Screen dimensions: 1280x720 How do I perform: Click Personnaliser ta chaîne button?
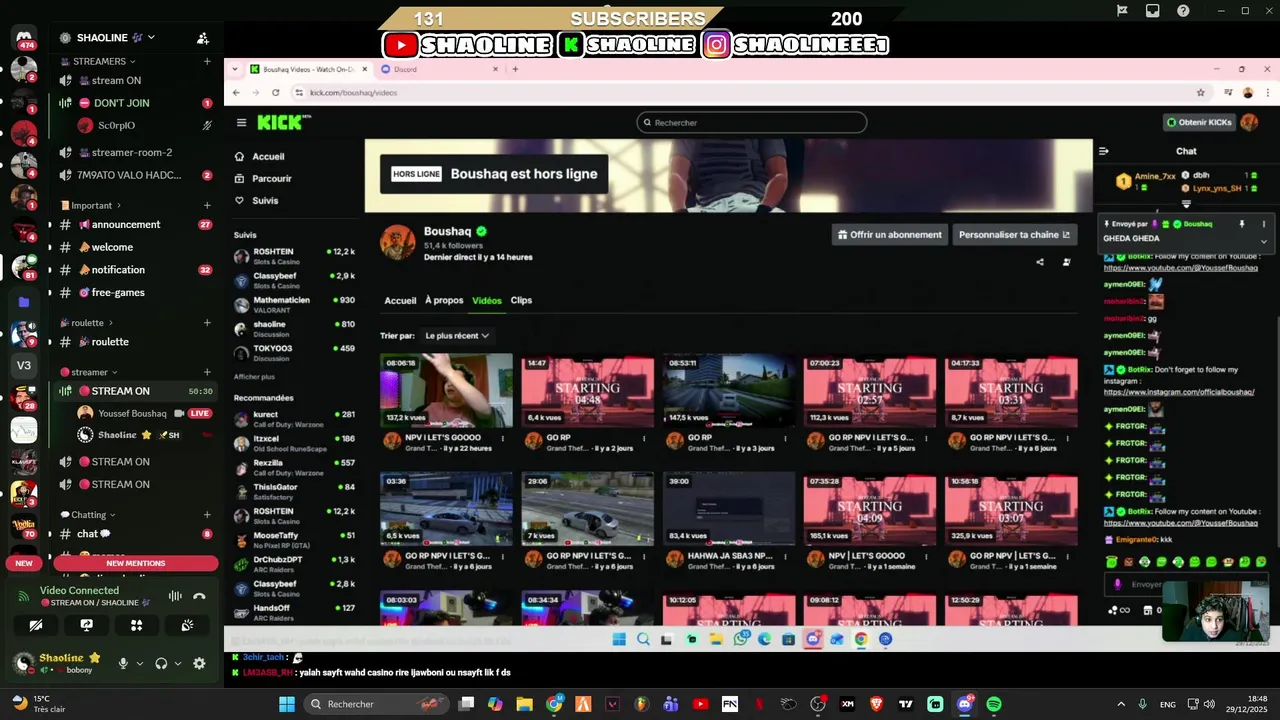pos(1014,235)
